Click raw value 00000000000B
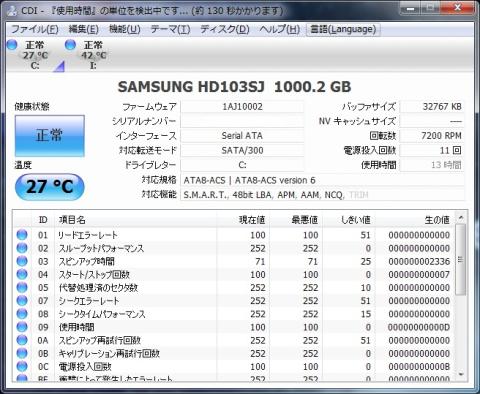Image resolution: width=480 pixels, height=394 pixels. pyautogui.click(x=419, y=367)
